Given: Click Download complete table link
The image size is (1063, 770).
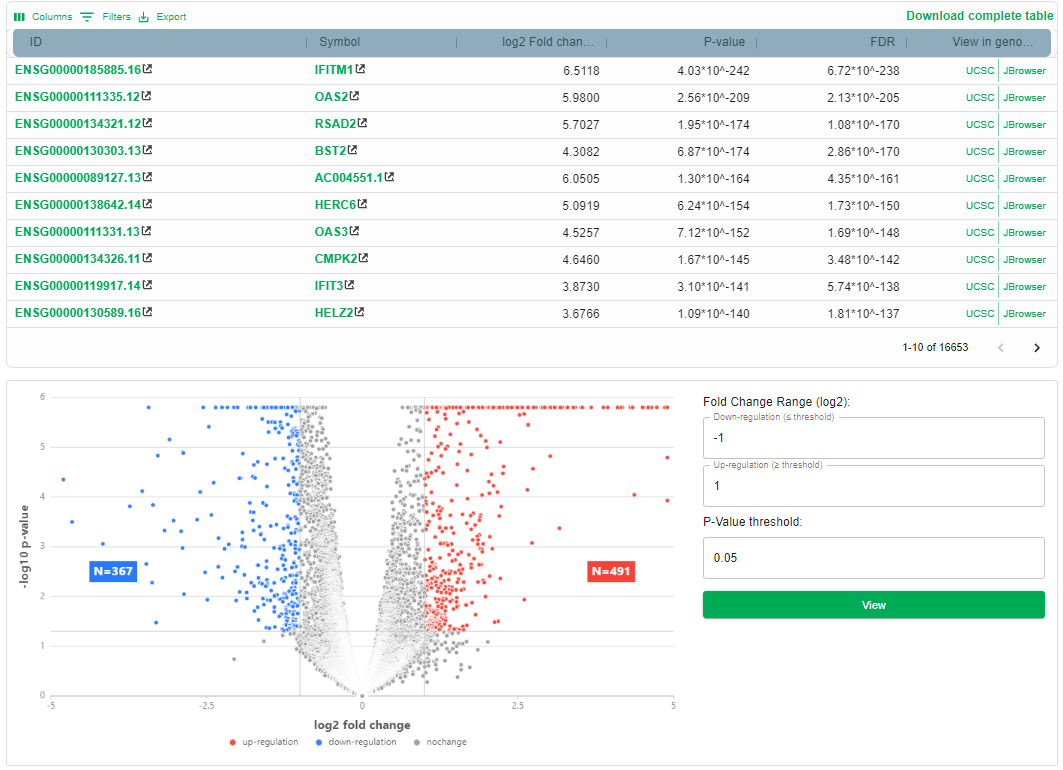Looking at the screenshot, I should [x=979, y=16].
